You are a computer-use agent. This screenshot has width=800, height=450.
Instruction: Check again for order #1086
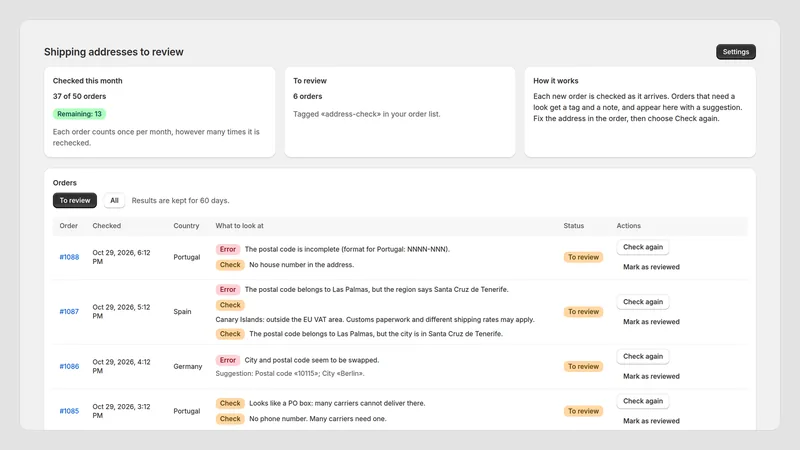click(x=643, y=356)
